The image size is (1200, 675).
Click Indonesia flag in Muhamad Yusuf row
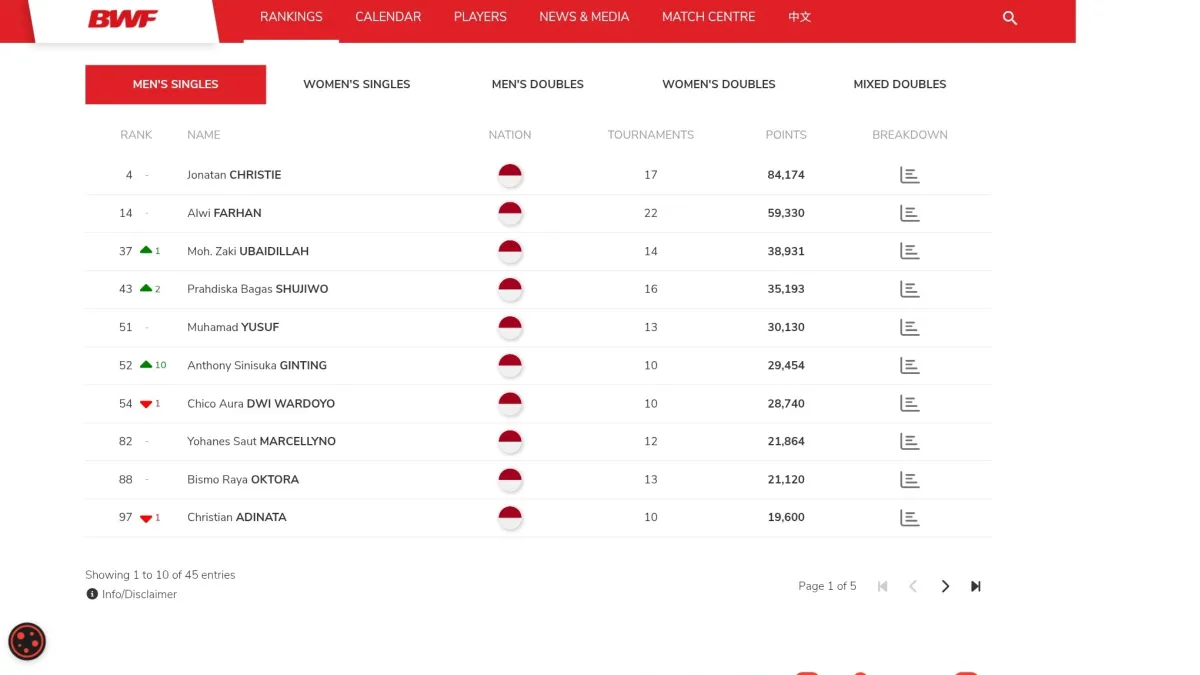[510, 327]
